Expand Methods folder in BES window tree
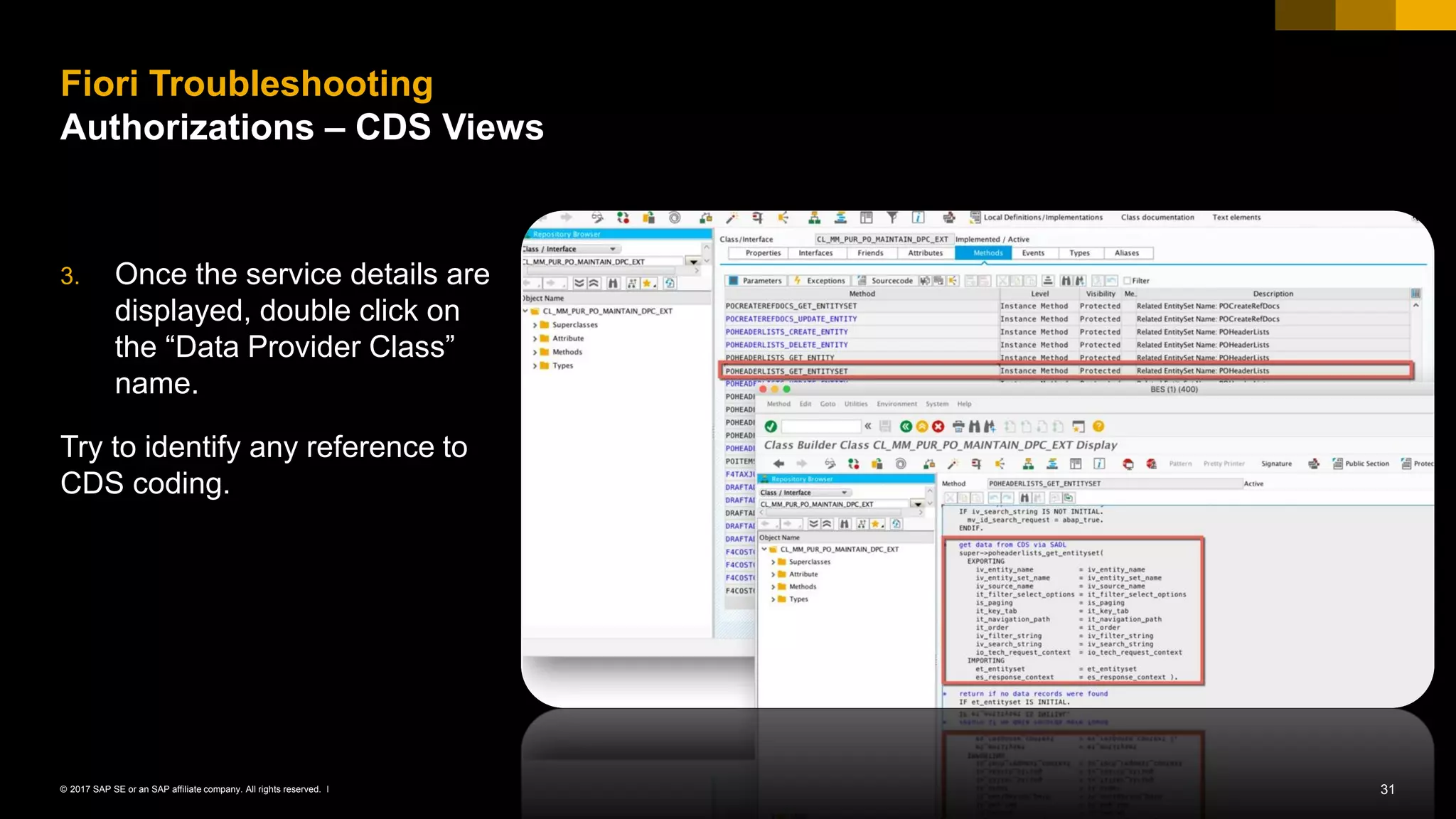Viewport: 1456px width, 819px height. [x=773, y=587]
